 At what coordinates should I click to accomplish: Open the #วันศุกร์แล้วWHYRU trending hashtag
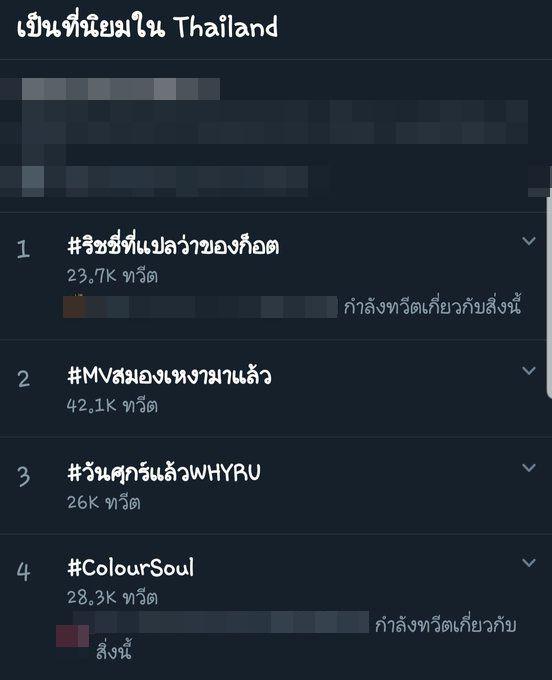tap(164, 472)
